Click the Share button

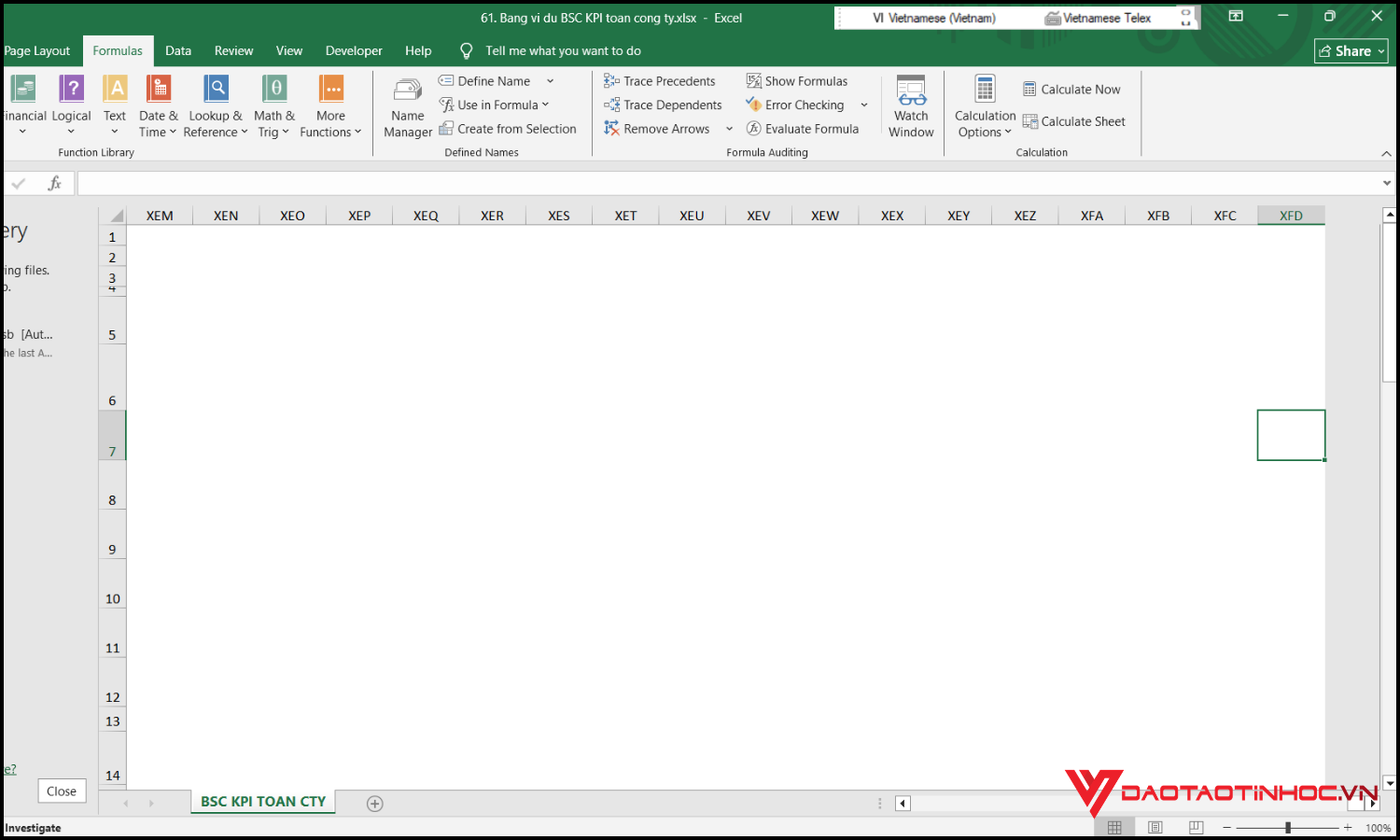[1351, 50]
